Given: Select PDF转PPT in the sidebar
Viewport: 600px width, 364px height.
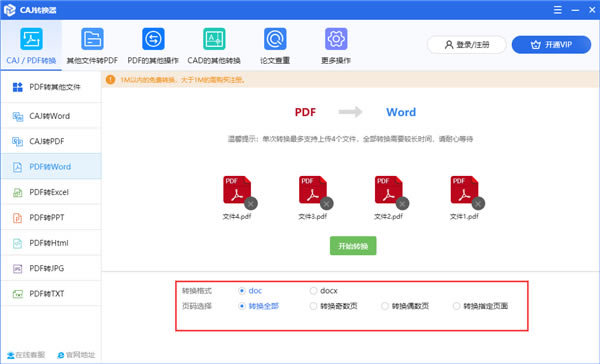Looking at the screenshot, I should click(x=51, y=217).
